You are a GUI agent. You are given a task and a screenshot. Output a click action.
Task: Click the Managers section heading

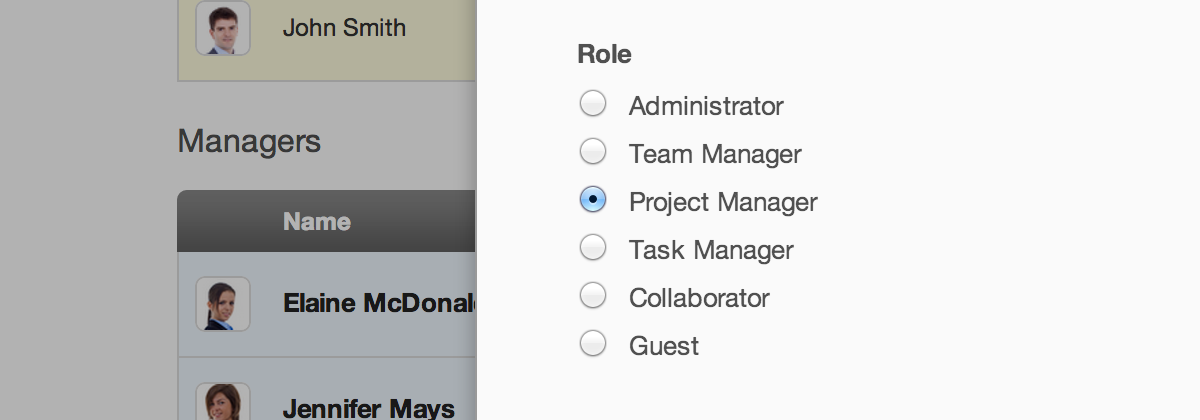[249, 141]
